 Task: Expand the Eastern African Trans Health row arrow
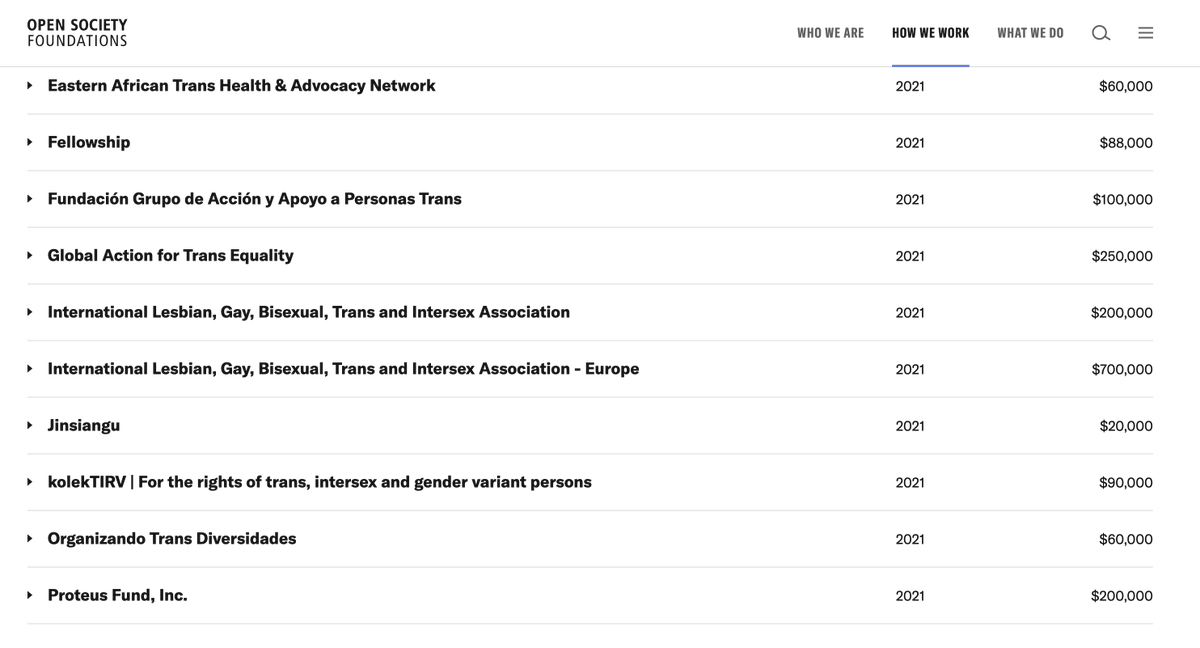coord(30,86)
